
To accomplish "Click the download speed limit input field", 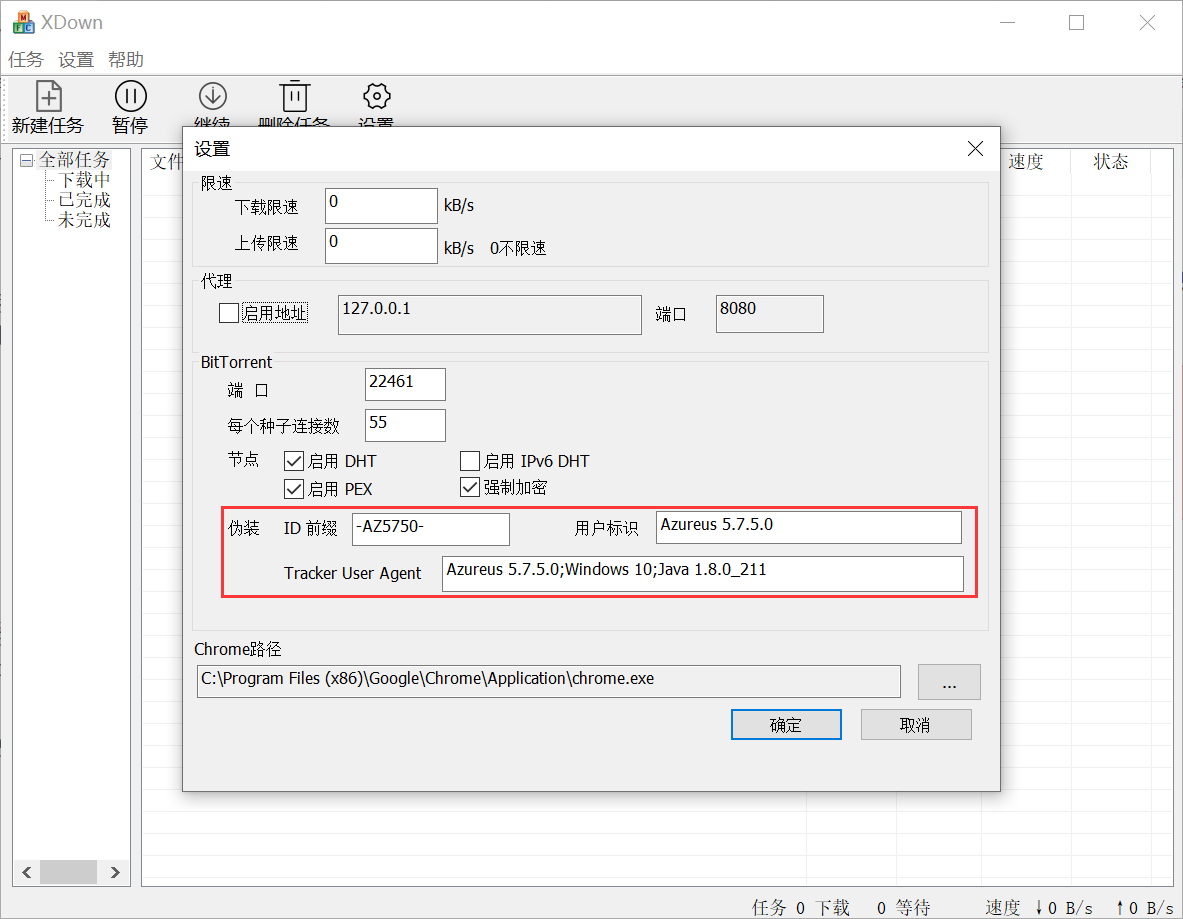I will tap(381, 206).
